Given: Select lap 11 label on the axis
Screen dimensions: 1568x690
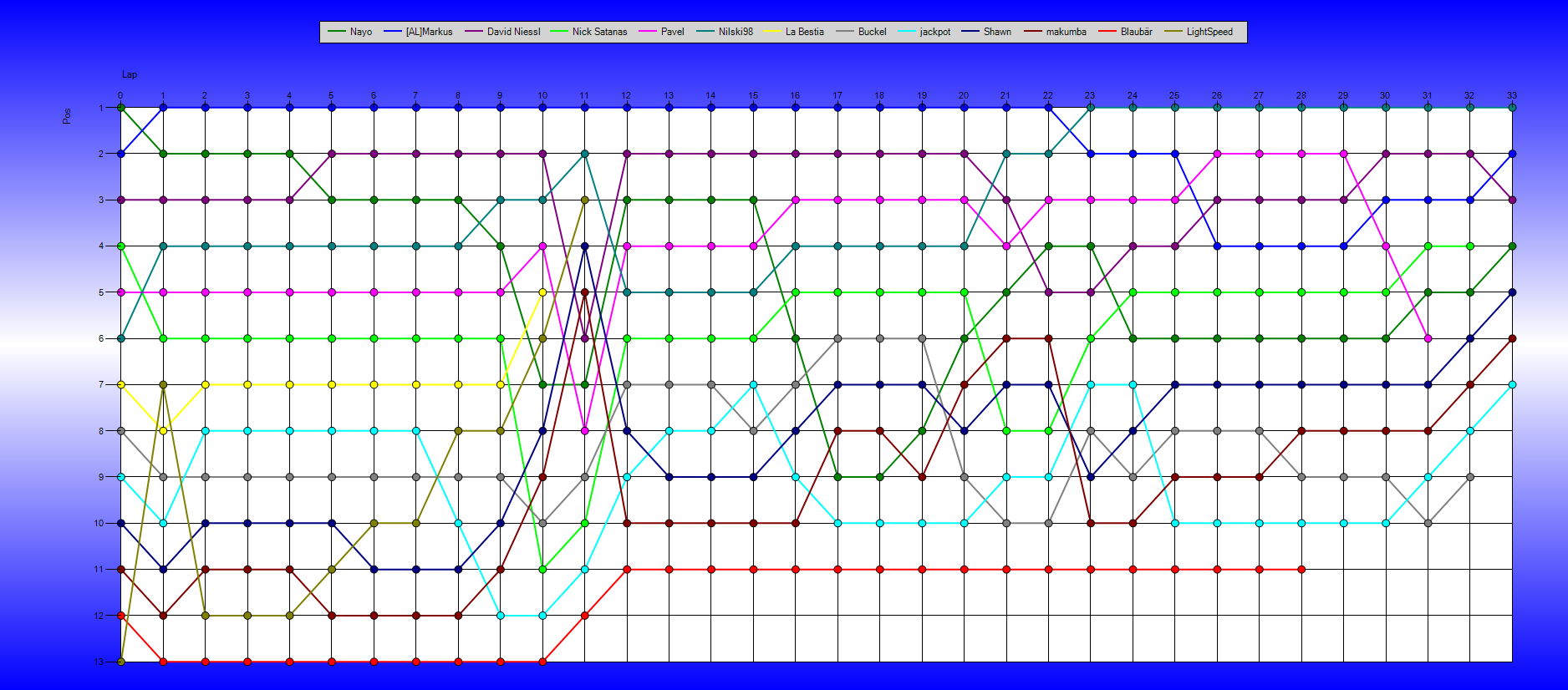Looking at the screenshot, I should point(584,95).
